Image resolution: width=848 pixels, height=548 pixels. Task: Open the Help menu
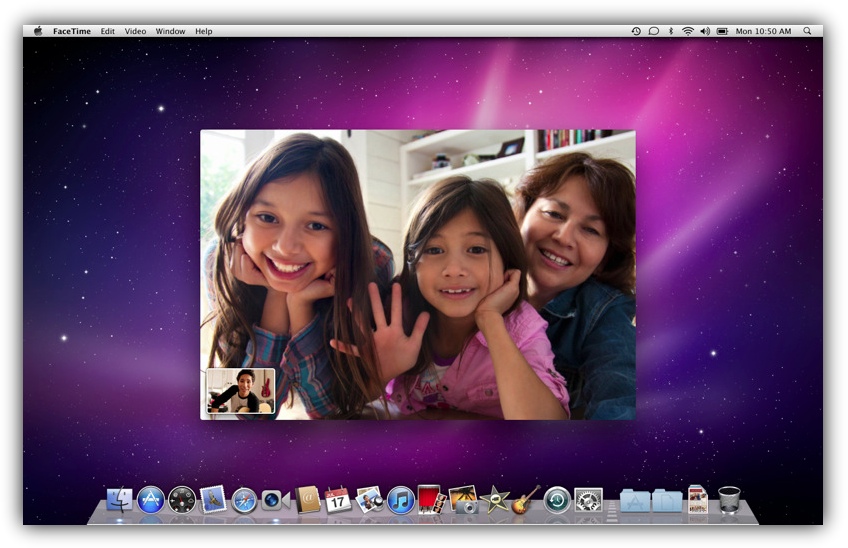point(203,31)
